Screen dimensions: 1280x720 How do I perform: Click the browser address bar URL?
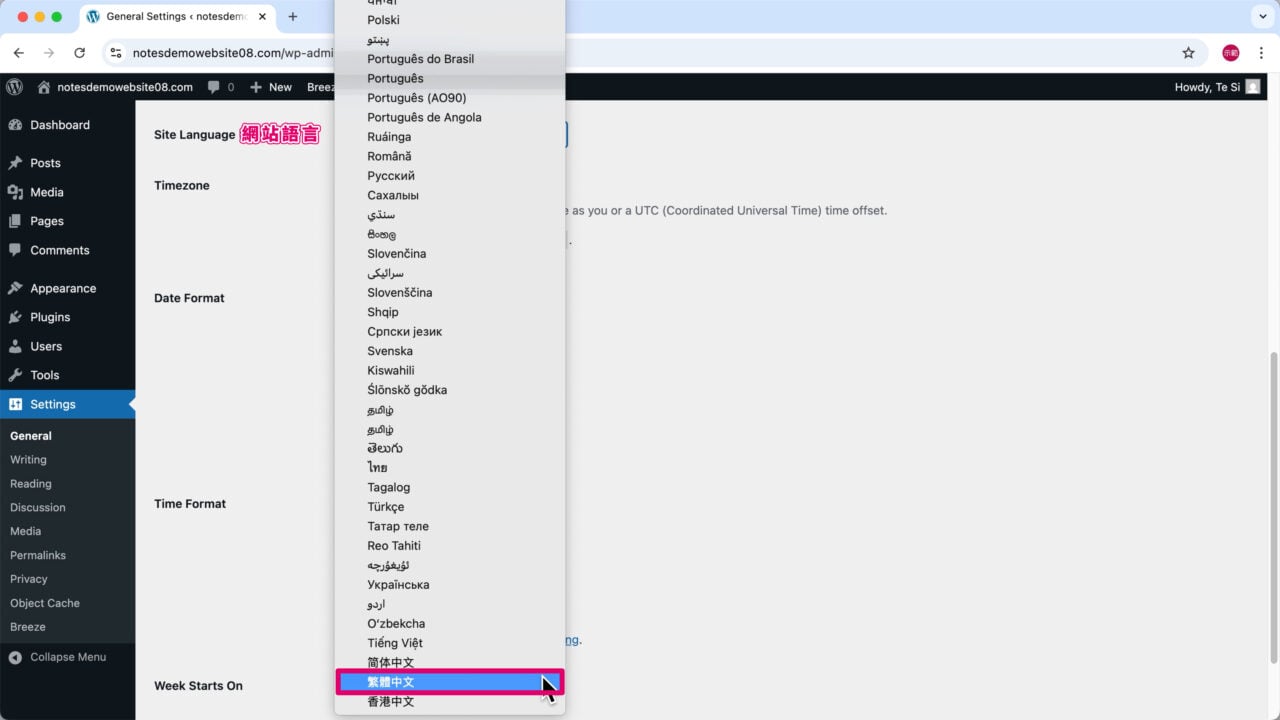click(230, 53)
